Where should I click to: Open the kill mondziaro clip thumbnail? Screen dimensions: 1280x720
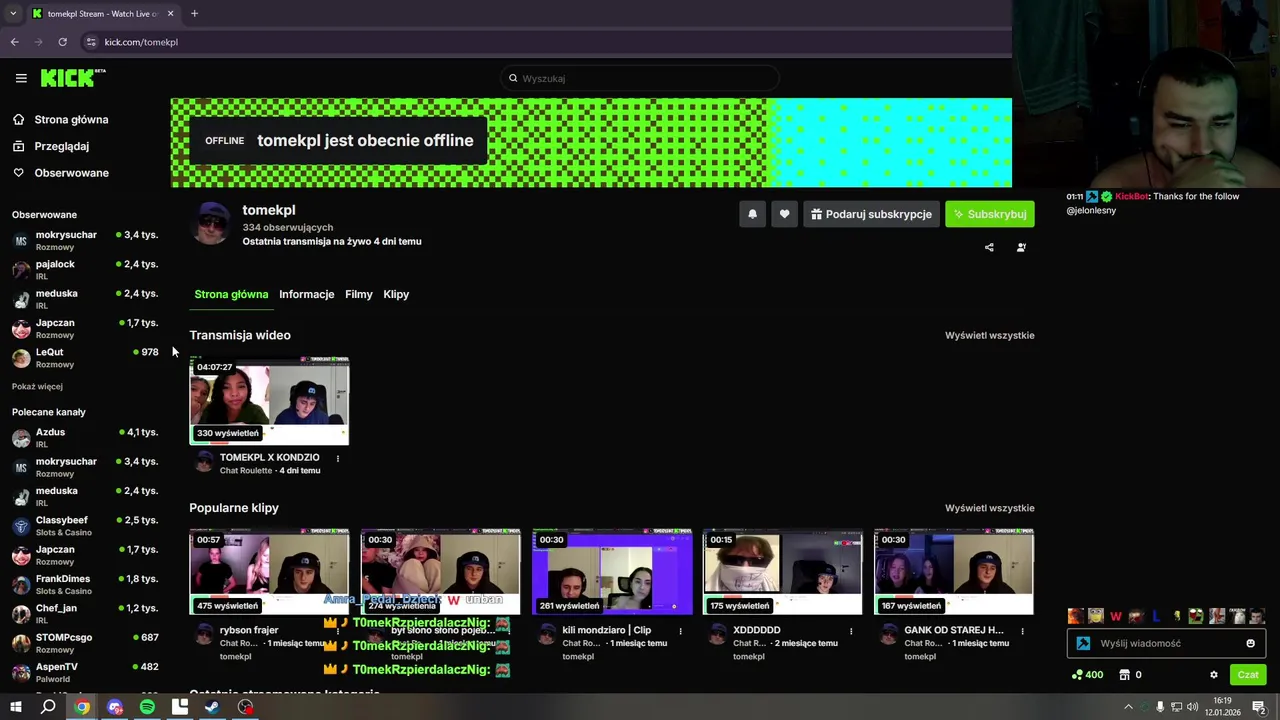pyautogui.click(x=612, y=572)
